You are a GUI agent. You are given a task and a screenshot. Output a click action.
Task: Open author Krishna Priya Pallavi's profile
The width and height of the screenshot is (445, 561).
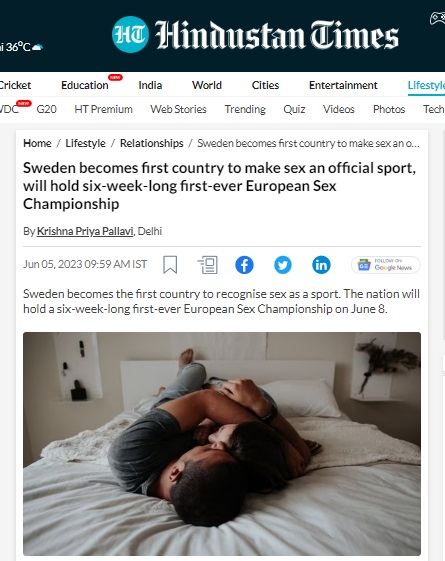click(85, 231)
